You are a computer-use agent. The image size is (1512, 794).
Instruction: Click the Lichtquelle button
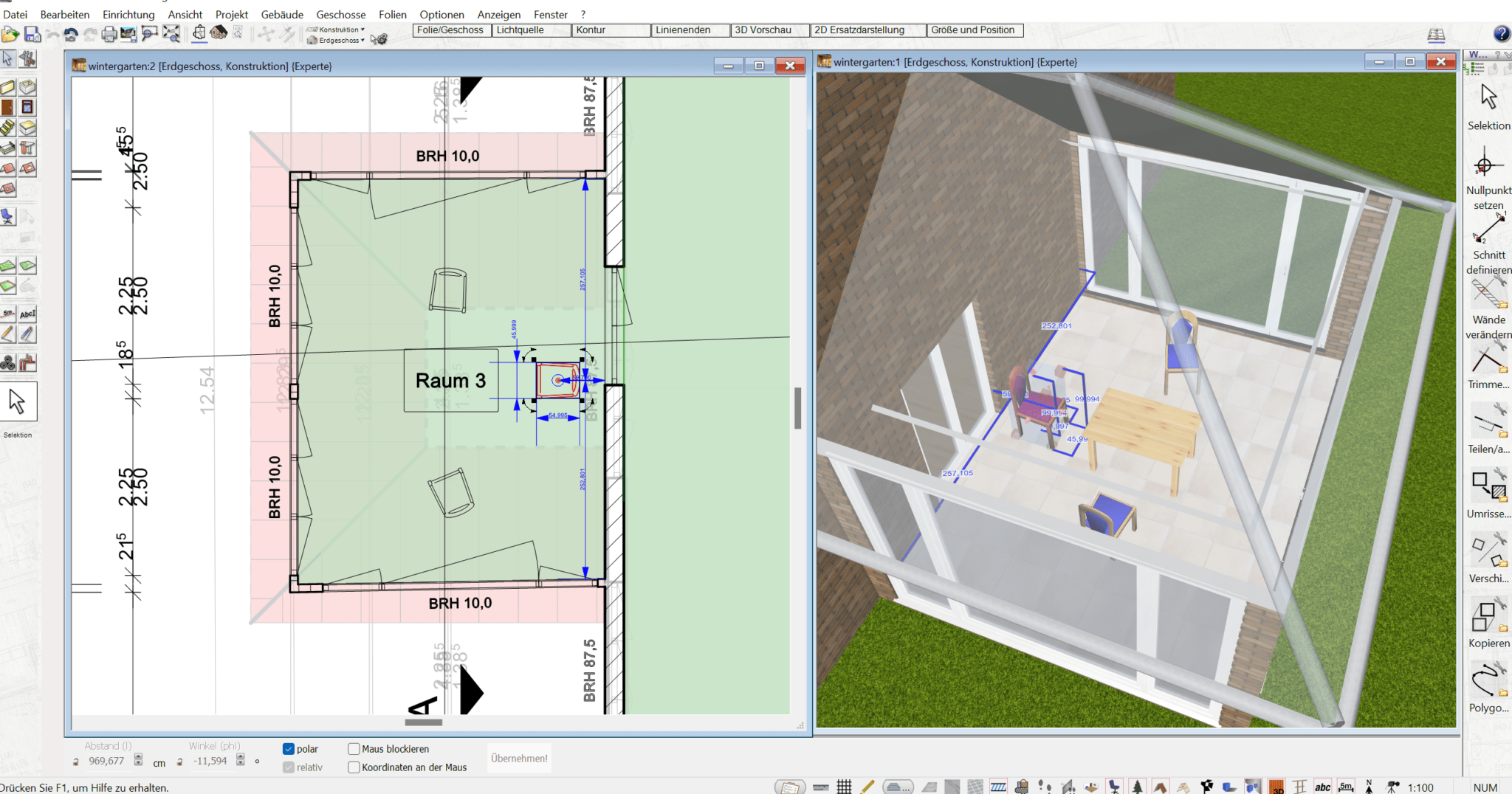520,30
